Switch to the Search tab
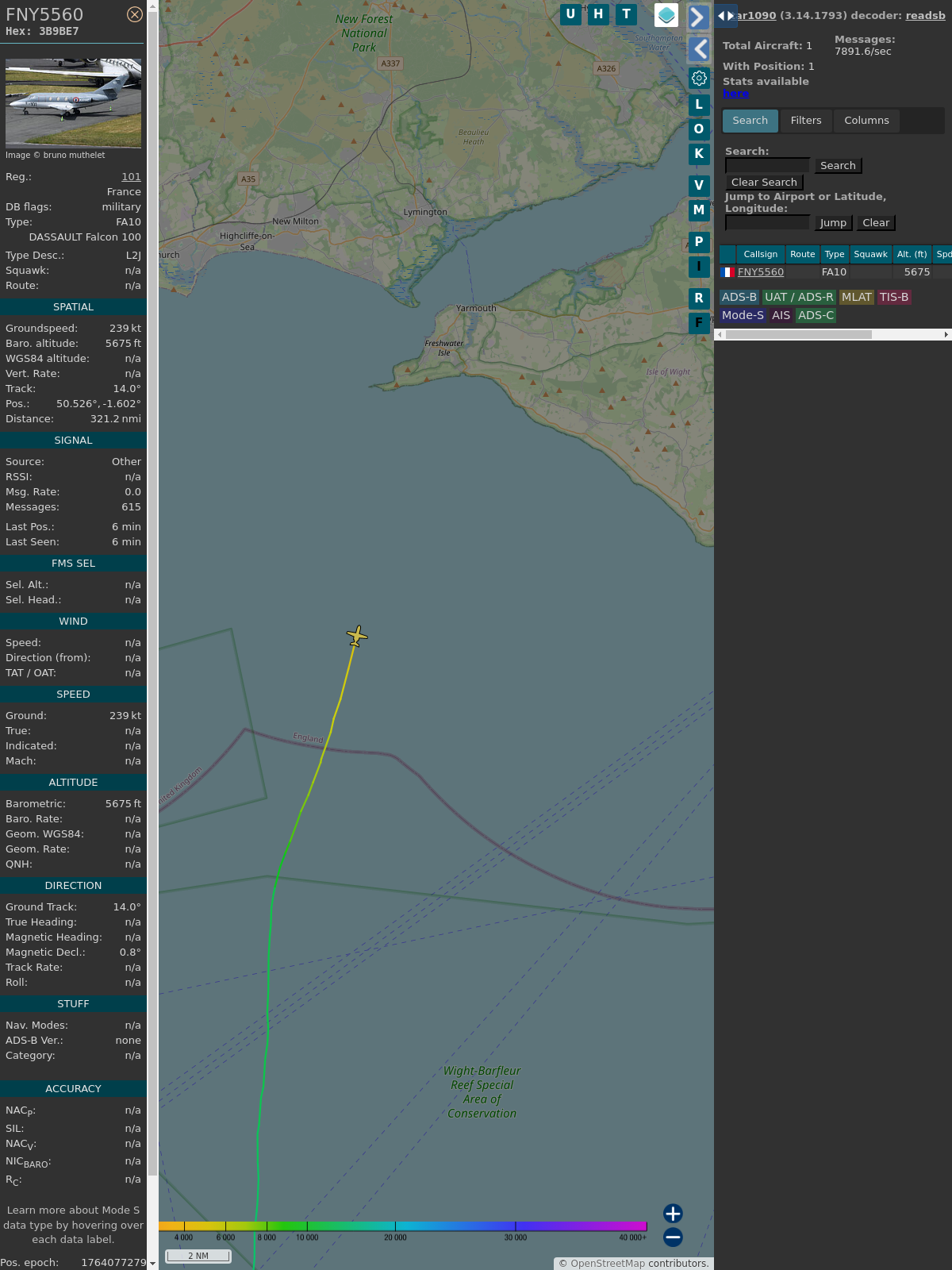The height and width of the screenshot is (1270, 952). coord(750,121)
